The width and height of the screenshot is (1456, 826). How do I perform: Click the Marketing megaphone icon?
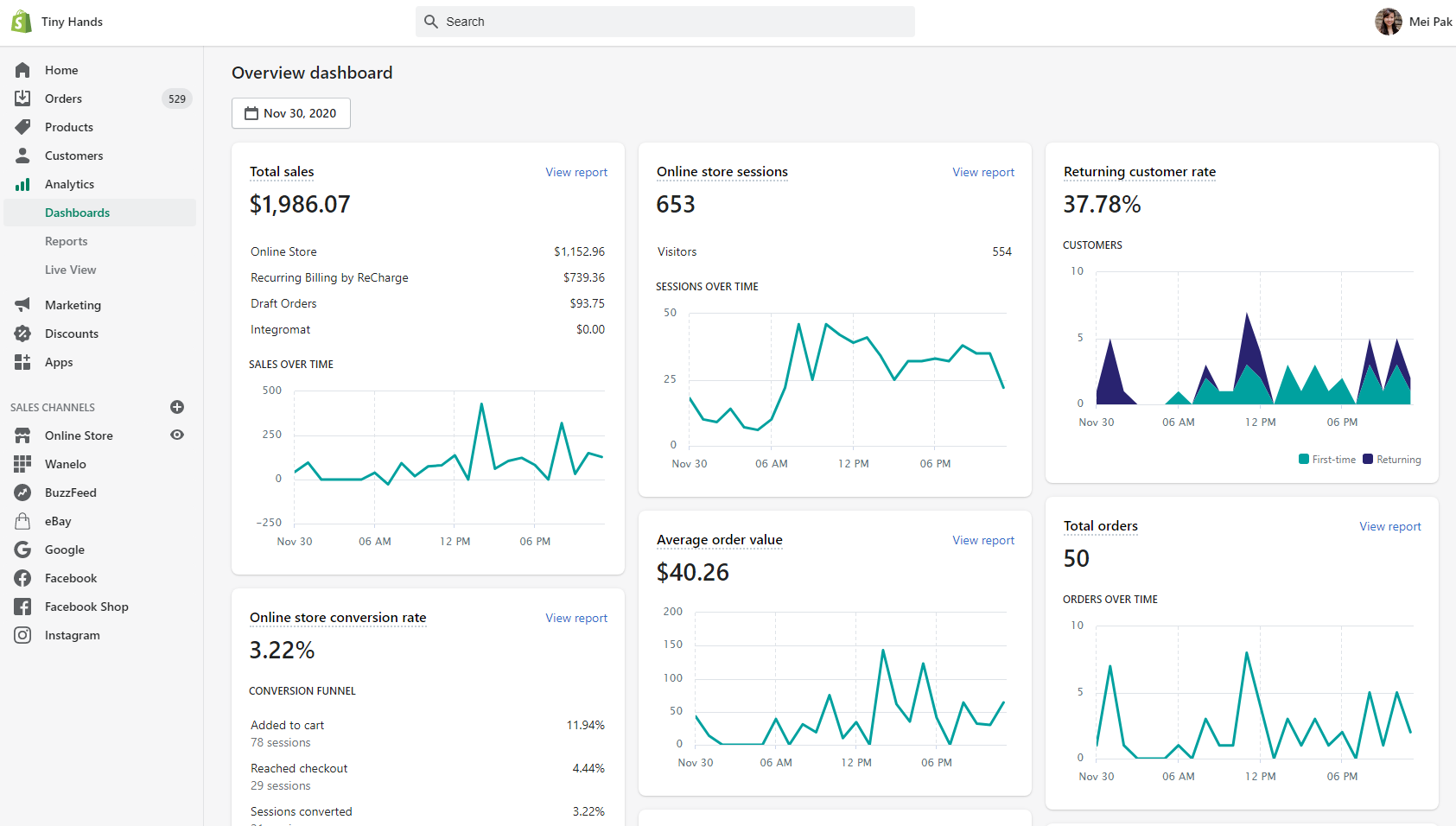pos(22,305)
